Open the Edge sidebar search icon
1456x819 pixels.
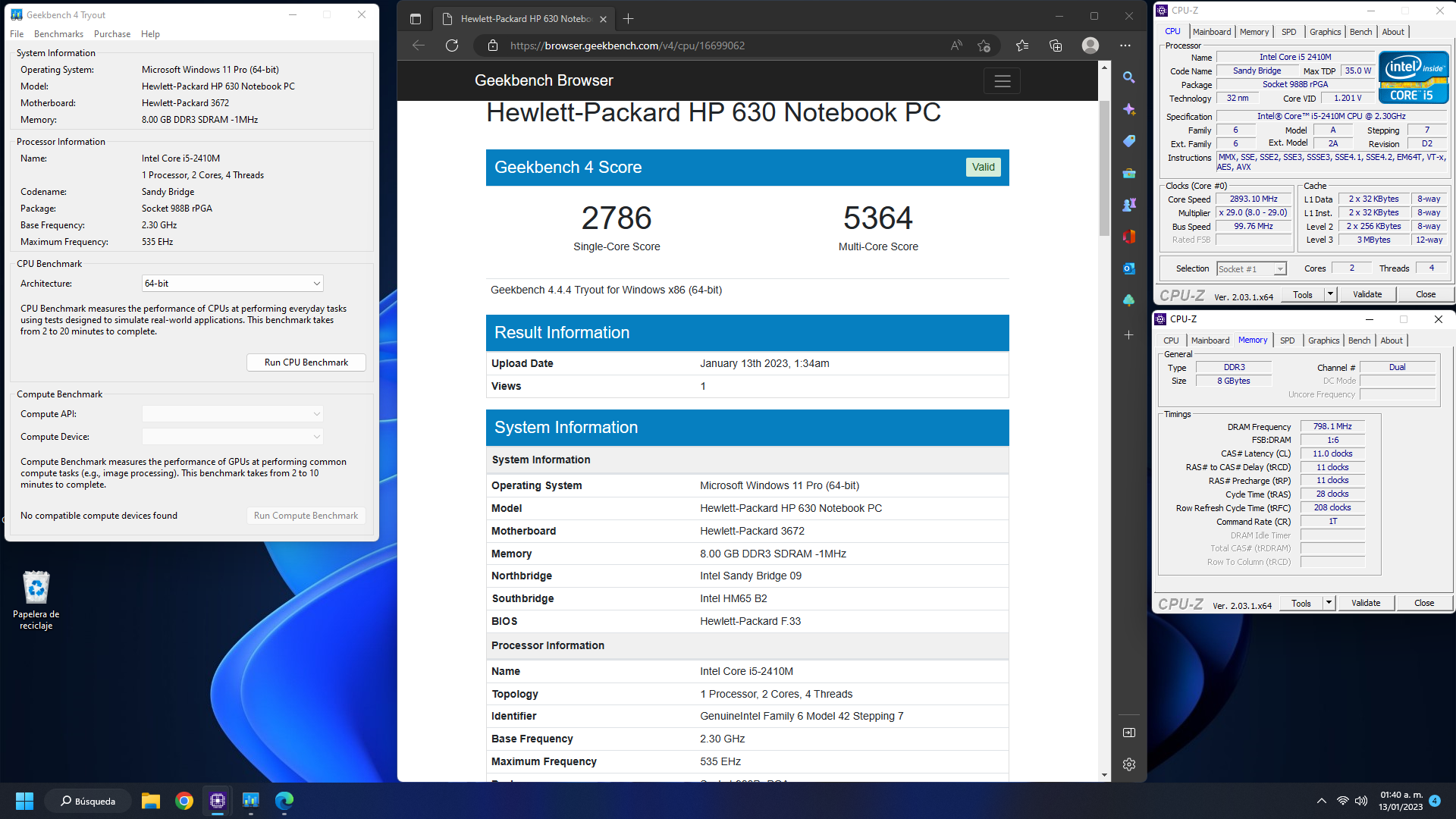(1129, 77)
